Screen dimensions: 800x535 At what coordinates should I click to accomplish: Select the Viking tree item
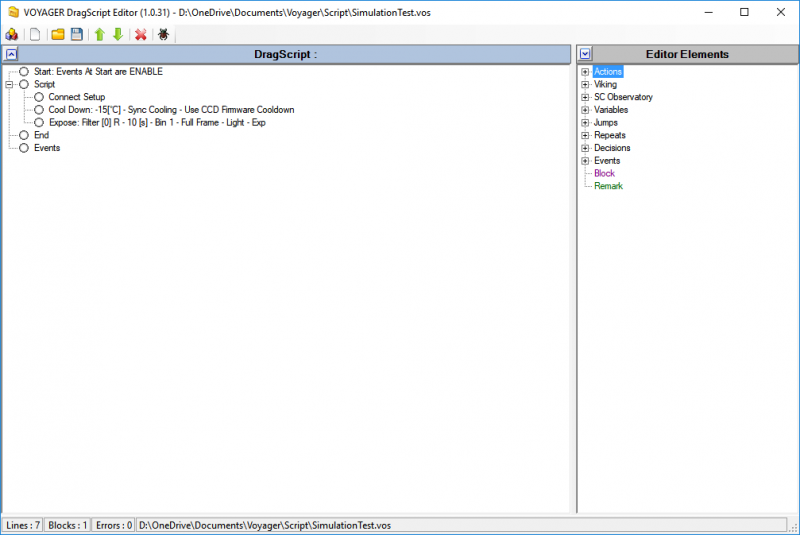605,85
